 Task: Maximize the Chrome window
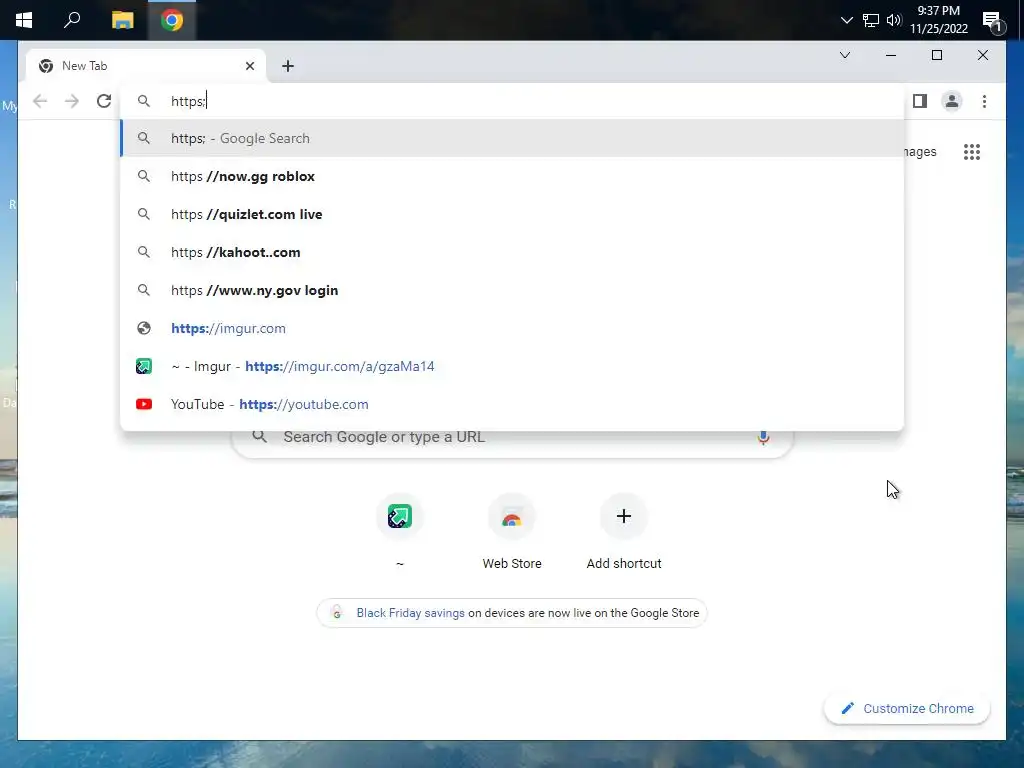[x=936, y=55]
